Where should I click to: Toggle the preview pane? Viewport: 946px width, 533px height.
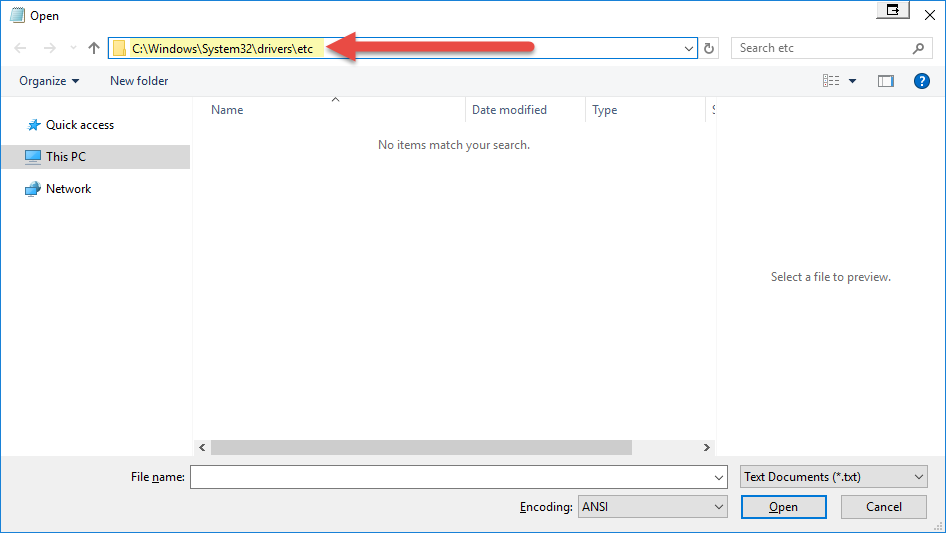pos(886,81)
